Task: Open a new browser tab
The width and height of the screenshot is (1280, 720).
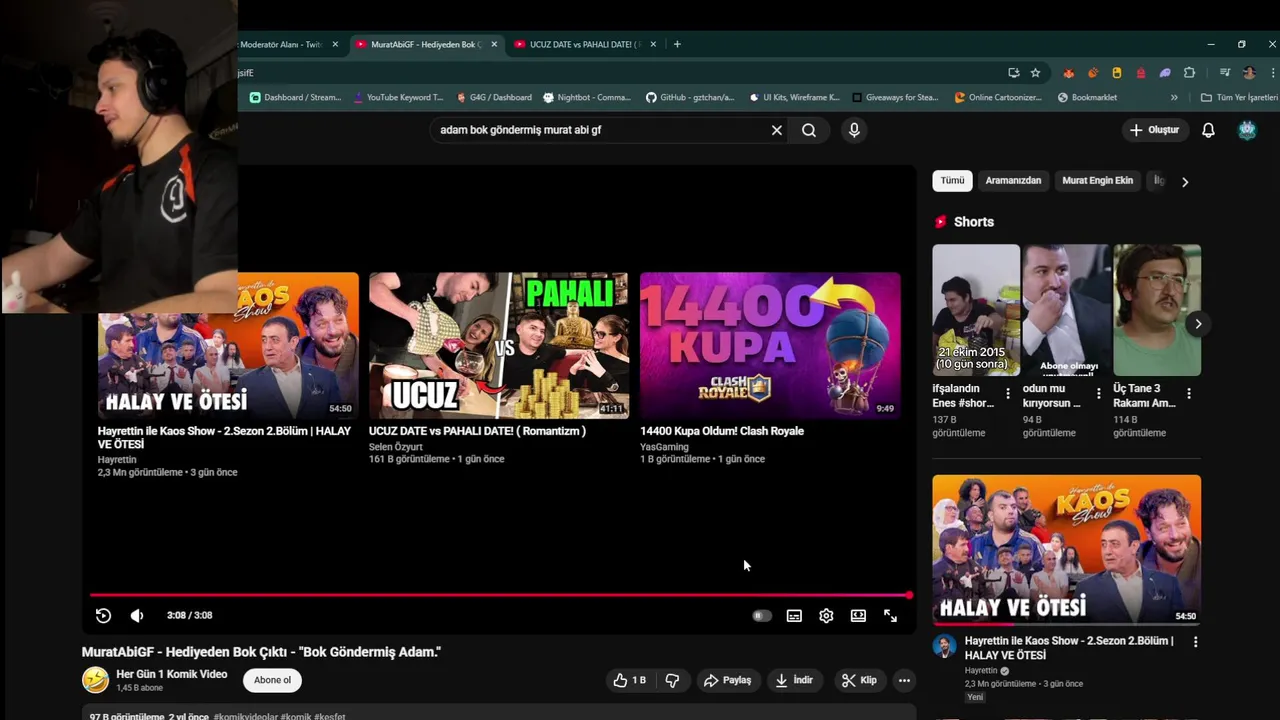Action: click(677, 44)
